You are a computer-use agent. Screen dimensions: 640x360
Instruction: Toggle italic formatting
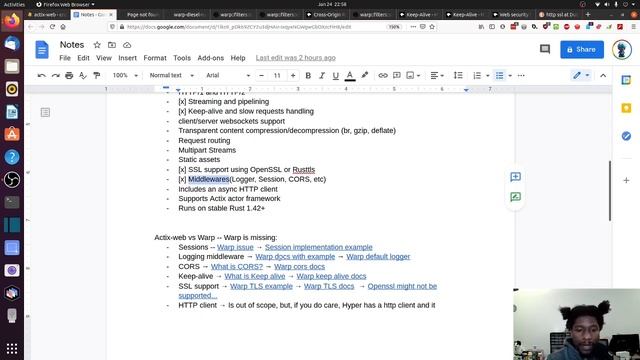point(322,76)
